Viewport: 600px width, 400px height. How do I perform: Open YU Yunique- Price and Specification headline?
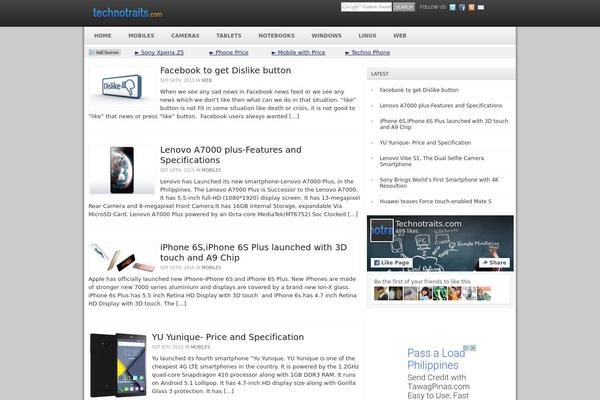[x=228, y=337]
